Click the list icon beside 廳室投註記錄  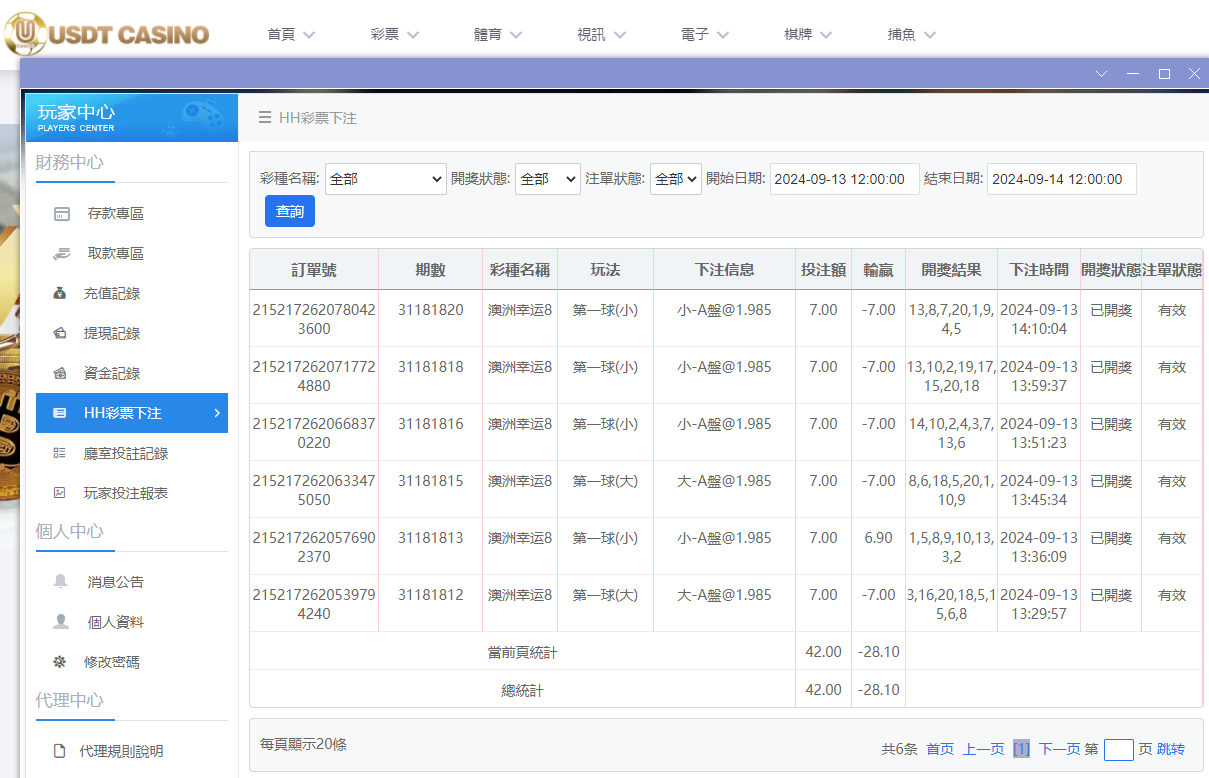pos(61,452)
